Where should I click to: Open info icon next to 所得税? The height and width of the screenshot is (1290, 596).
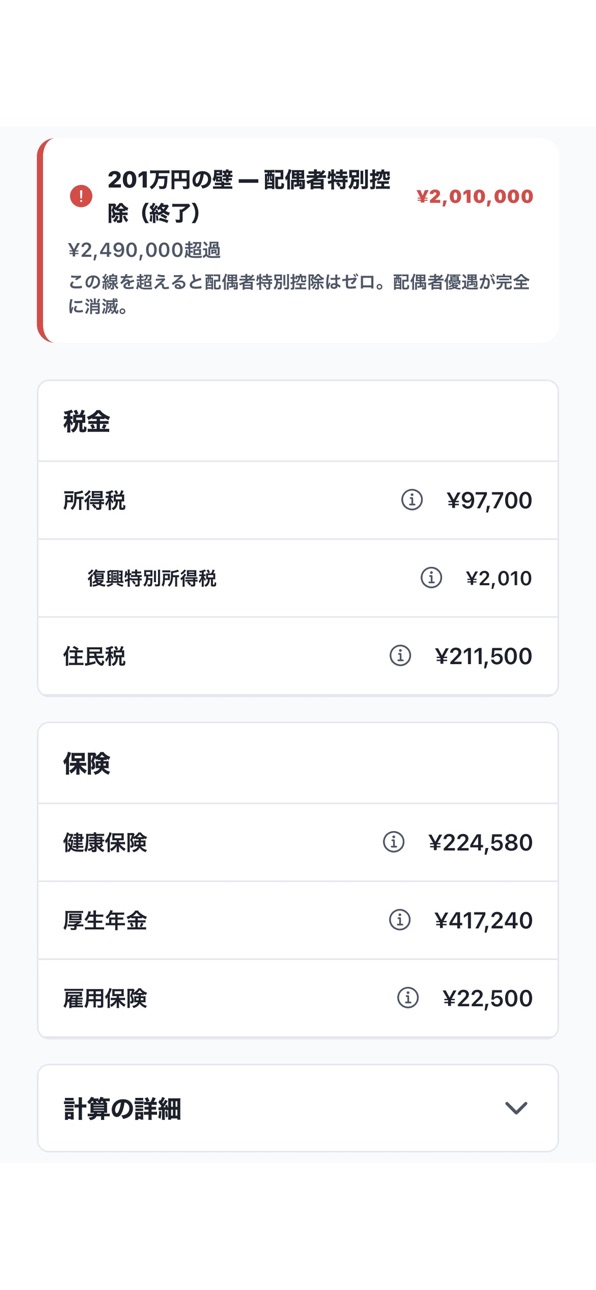pyautogui.click(x=412, y=500)
